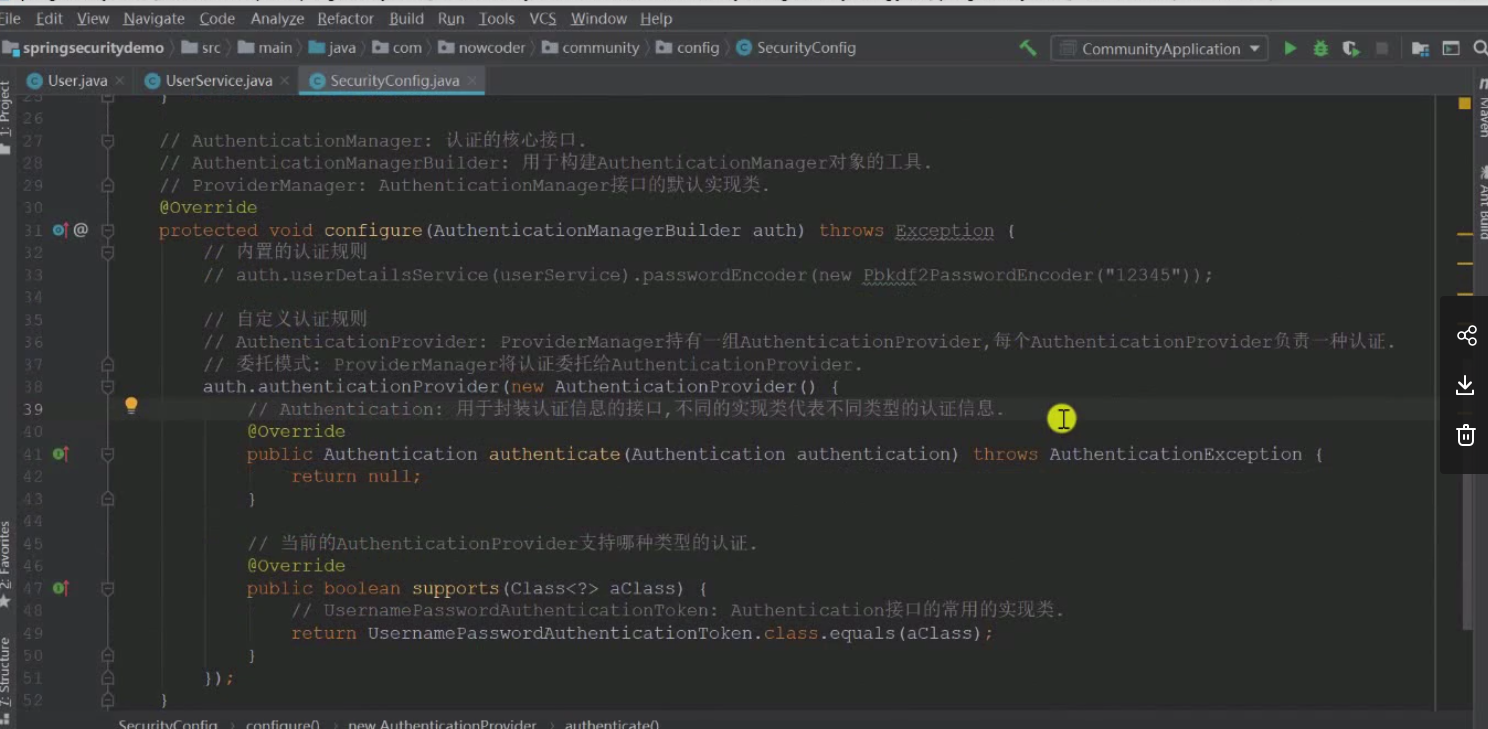Run with Coverage shield icon
The image size is (1488, 729).
tap(1351, 48)
